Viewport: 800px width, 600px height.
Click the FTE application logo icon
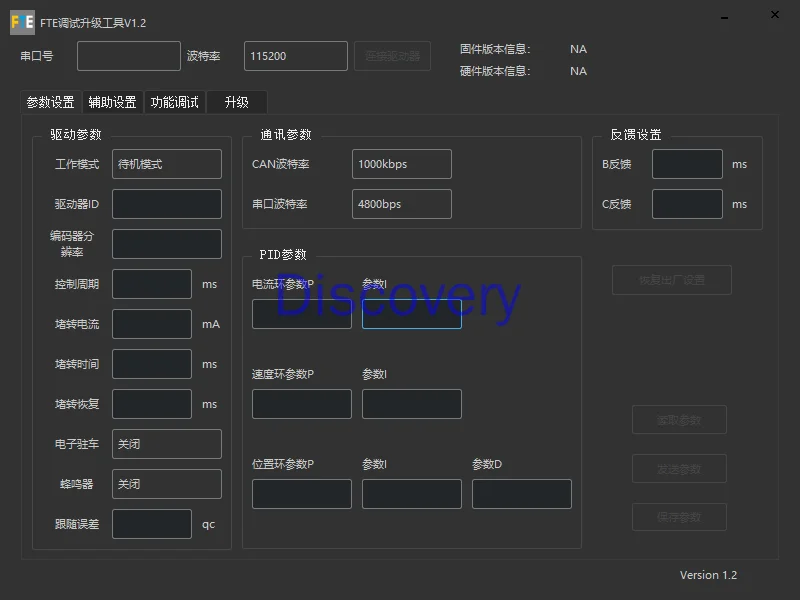[x=22, y=22]
